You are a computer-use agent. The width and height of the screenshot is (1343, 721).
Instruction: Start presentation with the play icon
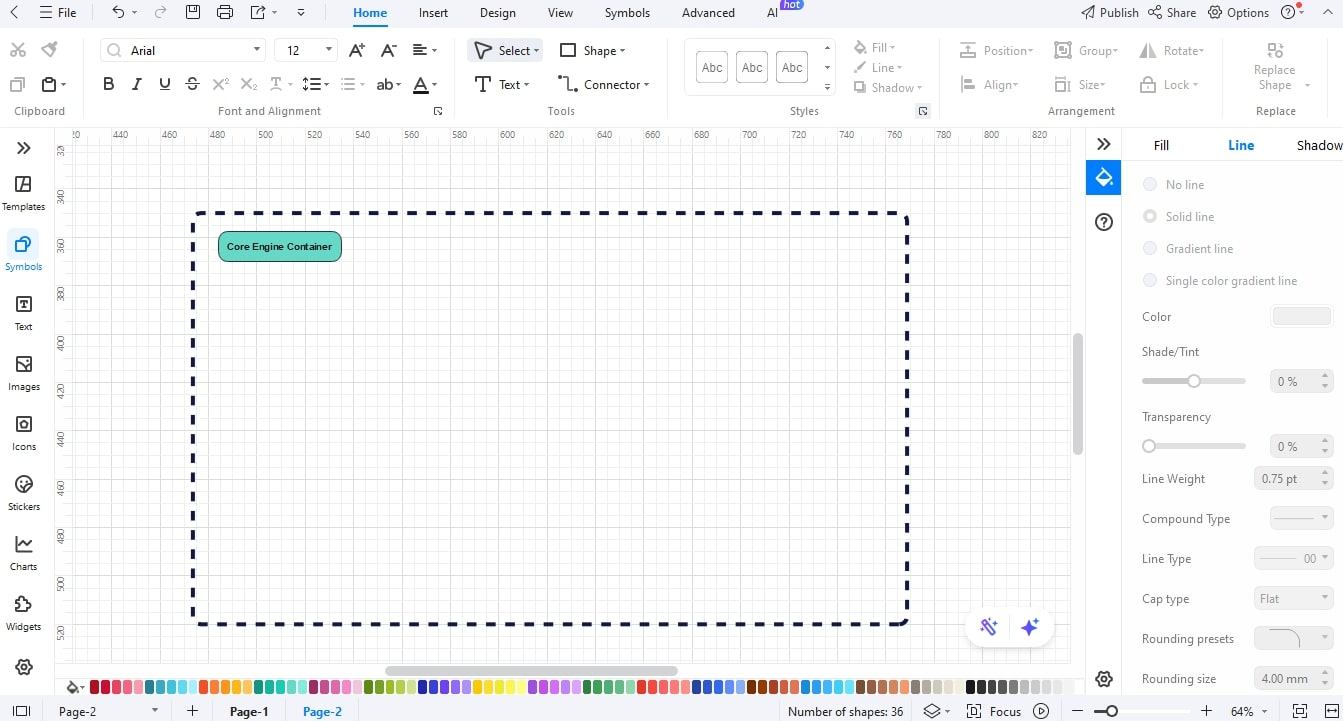pos(1041,711)
